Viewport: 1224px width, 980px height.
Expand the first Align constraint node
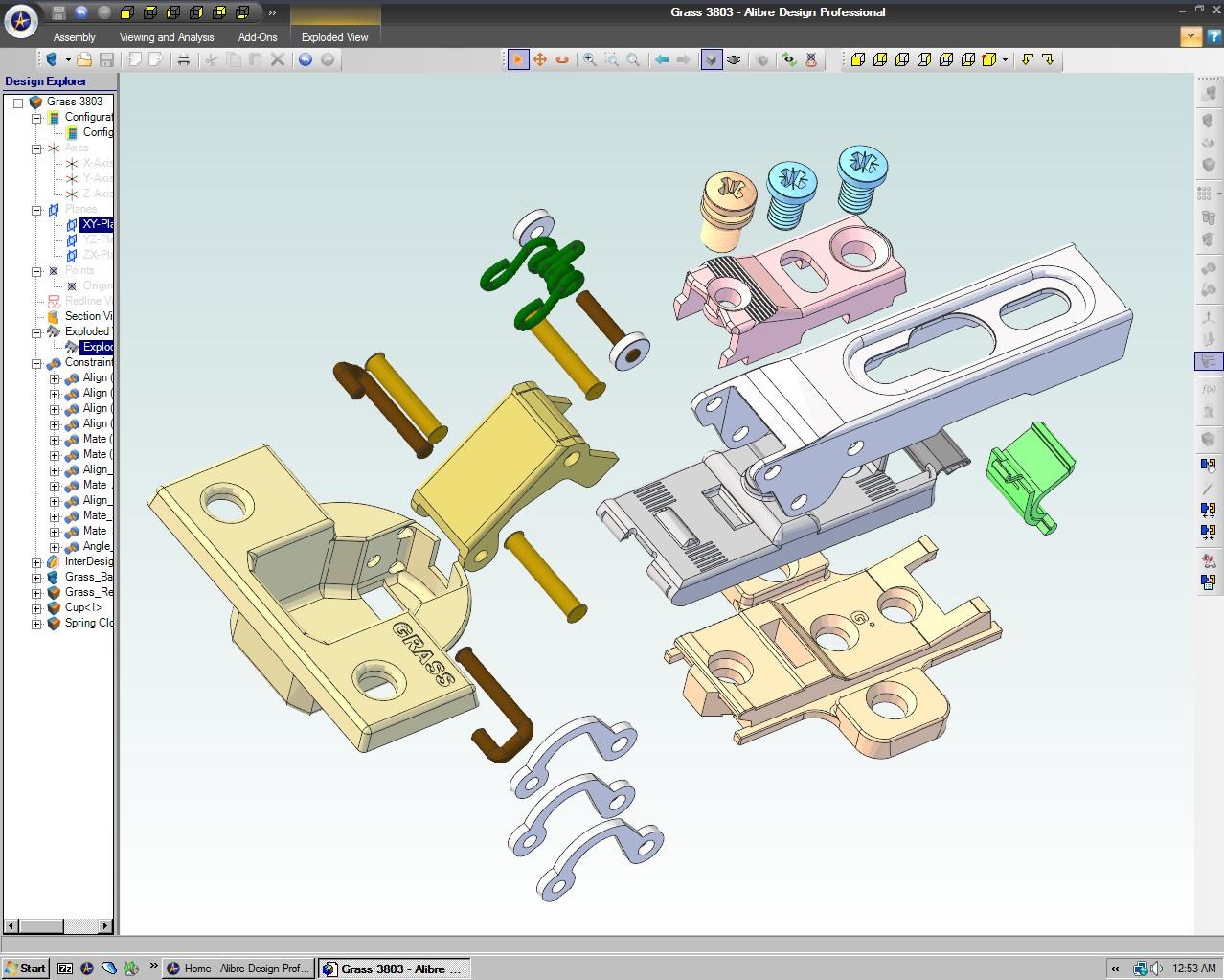click(55, 379)
